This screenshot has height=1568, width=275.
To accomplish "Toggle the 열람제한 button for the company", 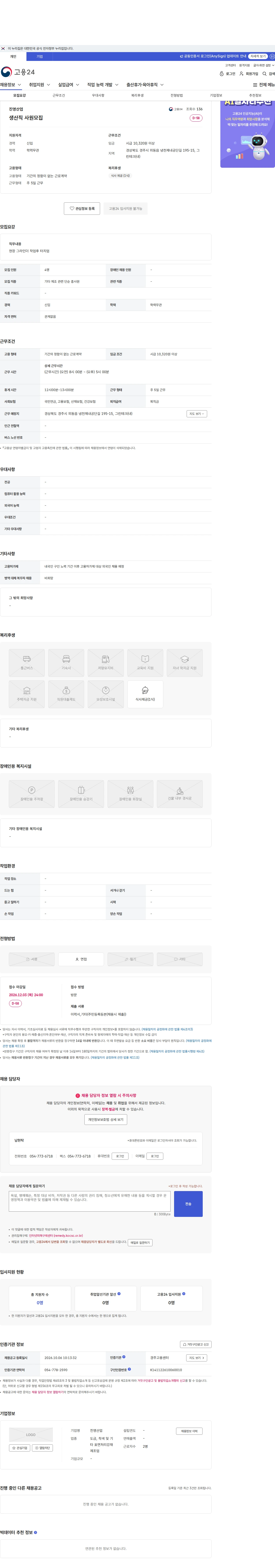I will coord(43,1448).
